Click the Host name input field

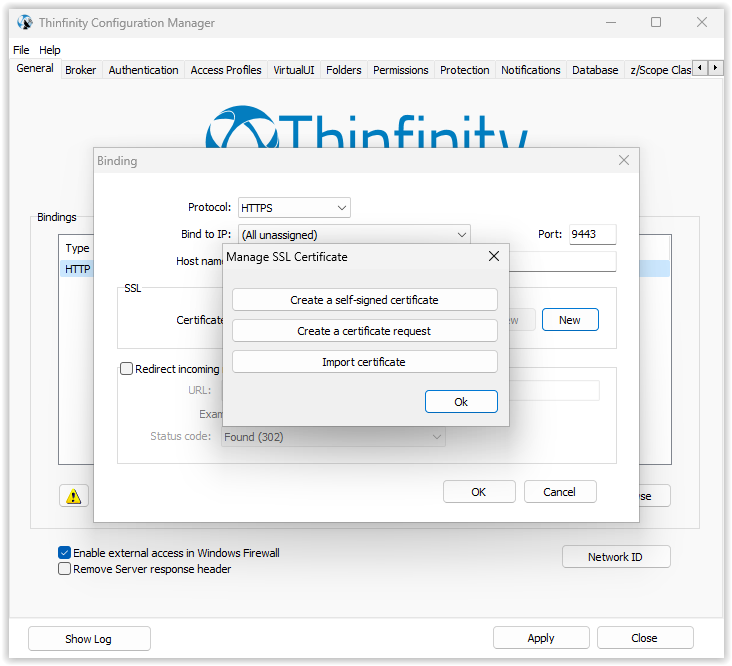(x=563, y=261)
